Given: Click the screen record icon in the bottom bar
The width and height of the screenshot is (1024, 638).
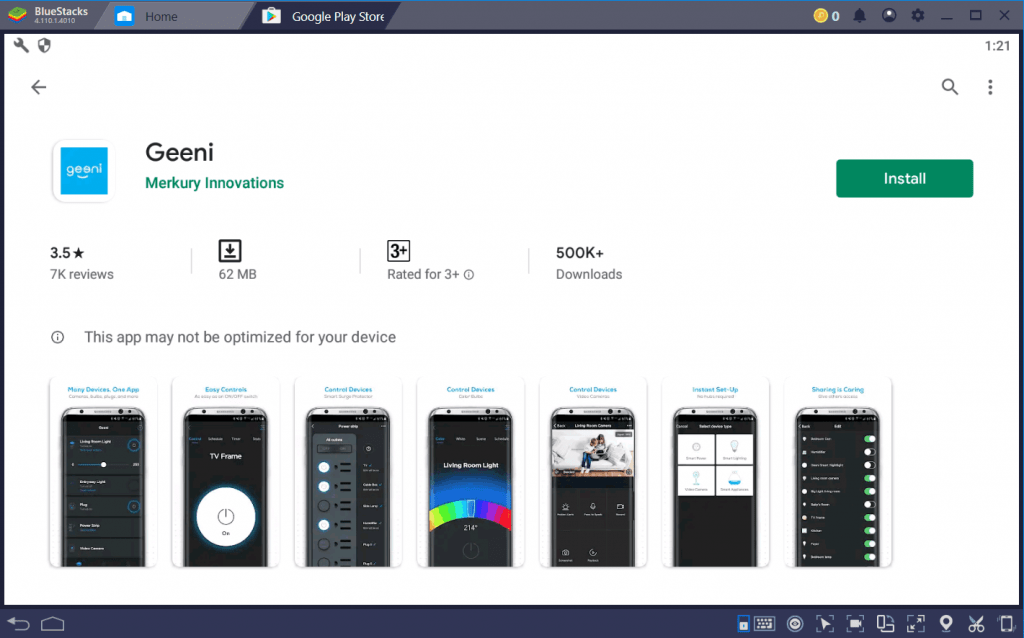Looking at the screenshot, I should [855, 624].
